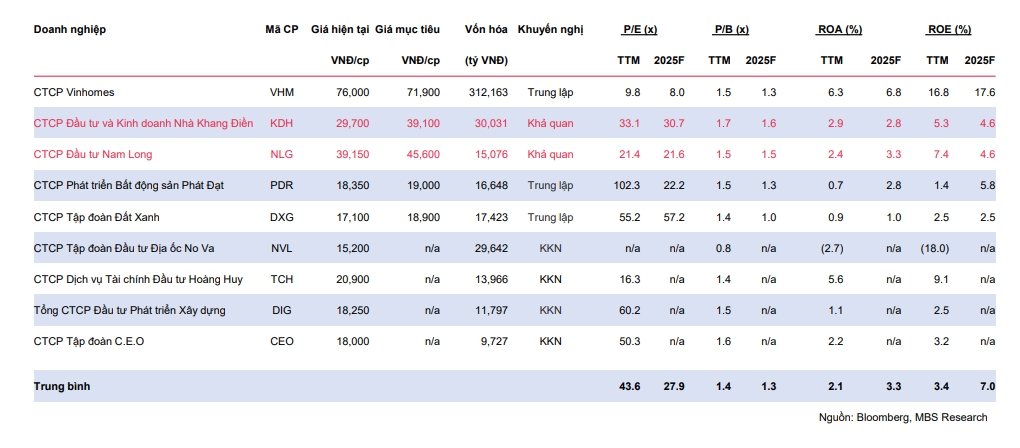Click NVL's negative ROA value (2.7)
Image resolution: width=1020 pixels, height=448 pixels.
[x=830, y=248]
